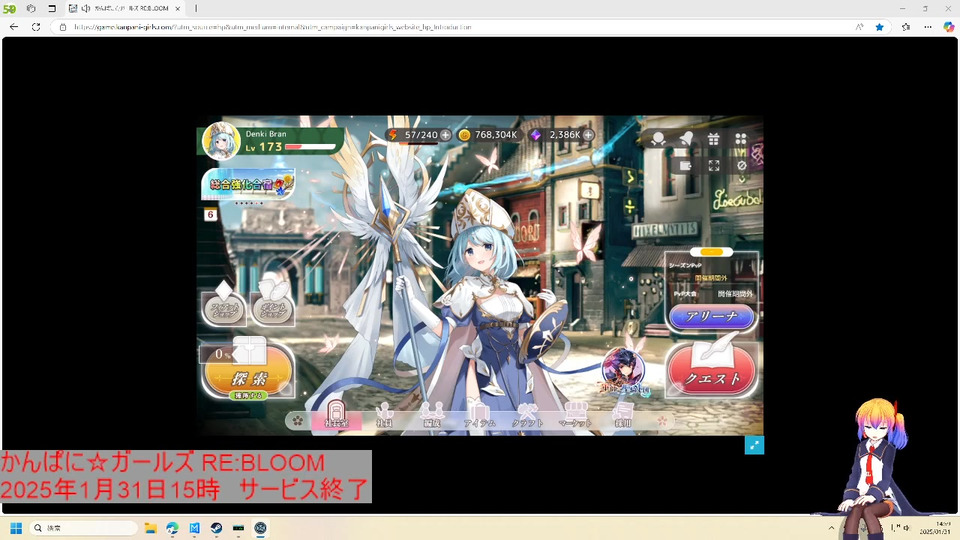Open the Copilot icon in browser toolbar
Image resolution: width=960 pixels, height=540 pixels.
tap(948, 27)
